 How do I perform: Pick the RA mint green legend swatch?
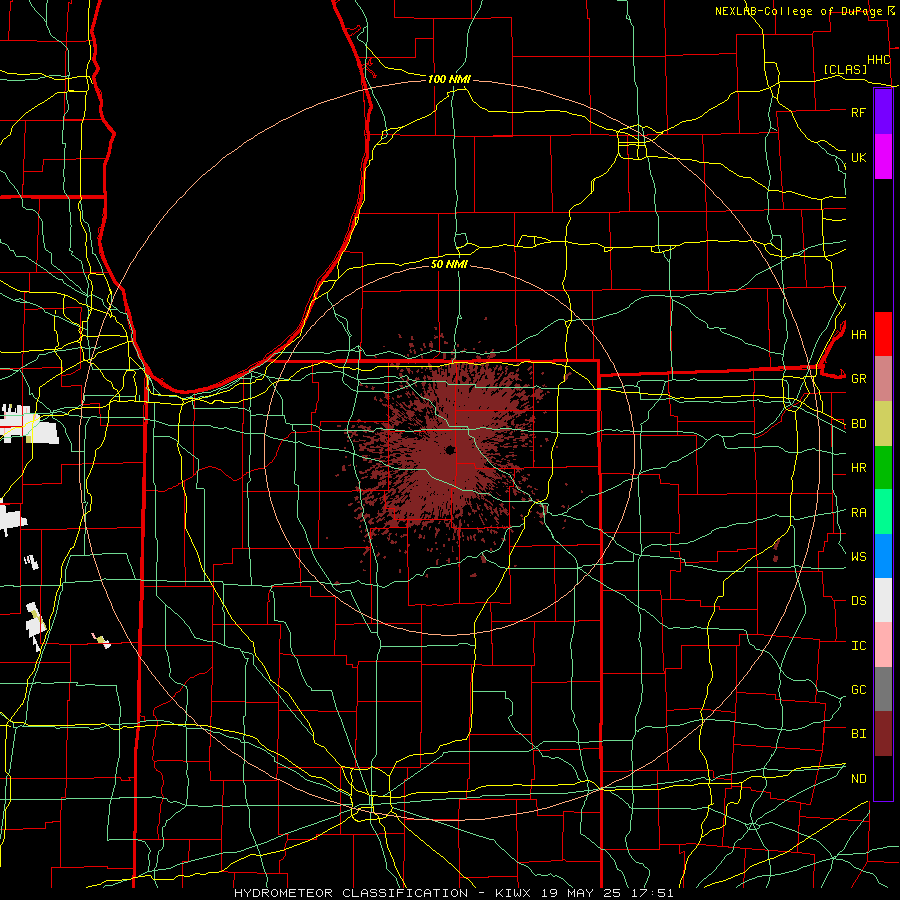[883, 512]
